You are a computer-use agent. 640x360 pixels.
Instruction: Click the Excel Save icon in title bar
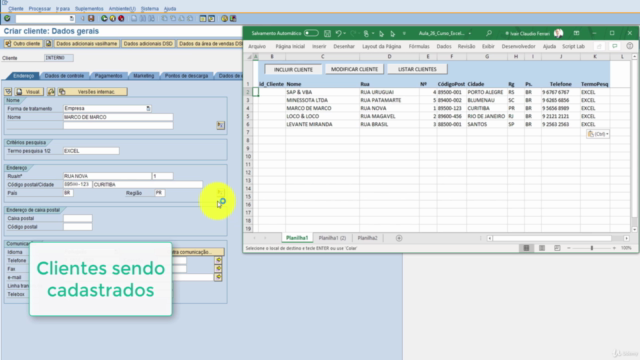click(327, 33)
